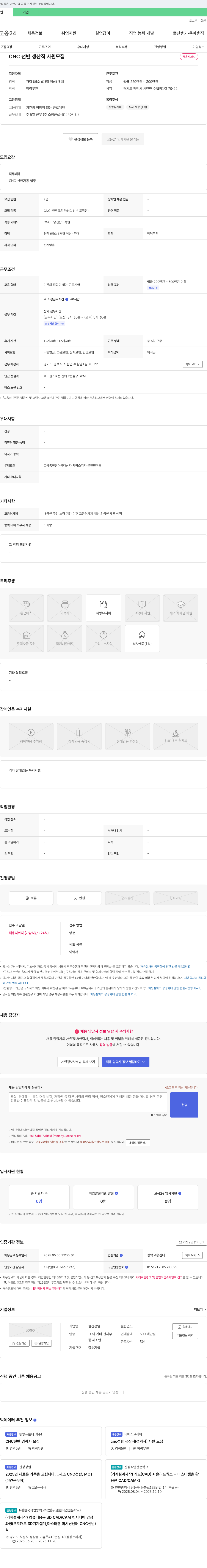The image size is (207, 1568).
Task: Click the 교육비 지원 benefit icon
Action: click(142, 608)
